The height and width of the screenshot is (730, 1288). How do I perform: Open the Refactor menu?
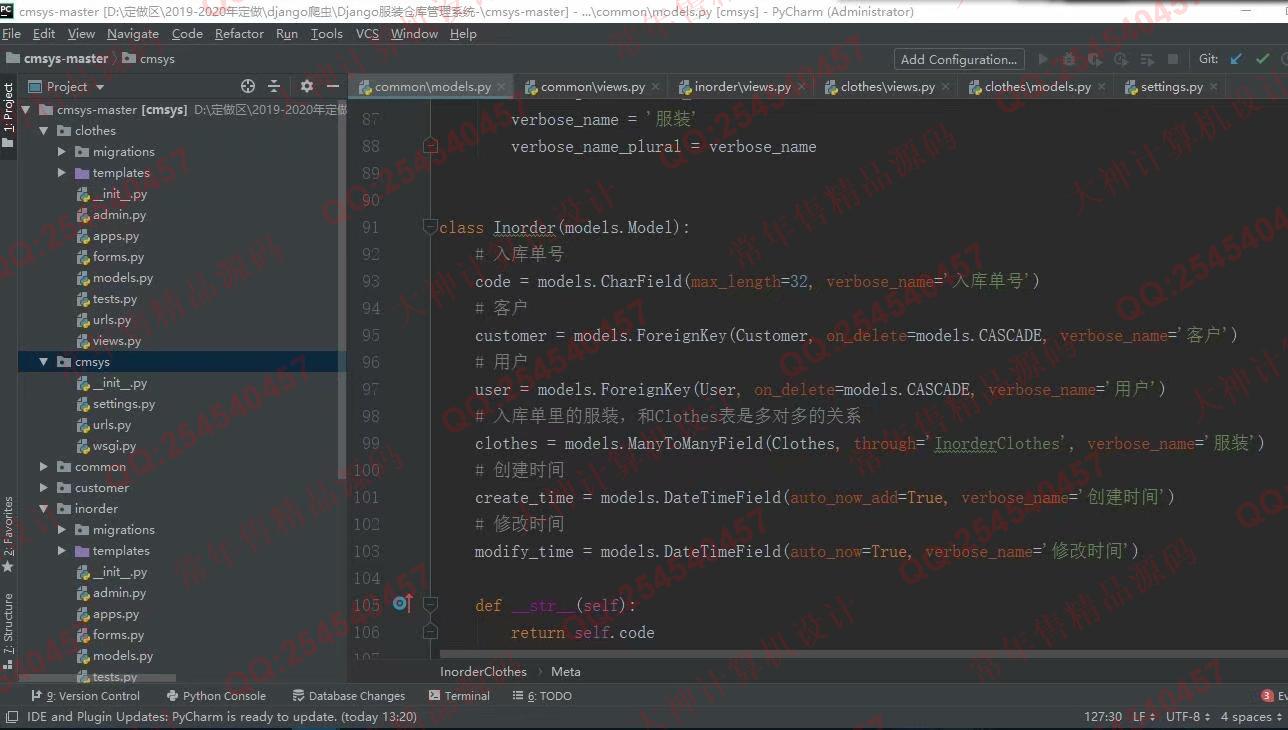239,34
